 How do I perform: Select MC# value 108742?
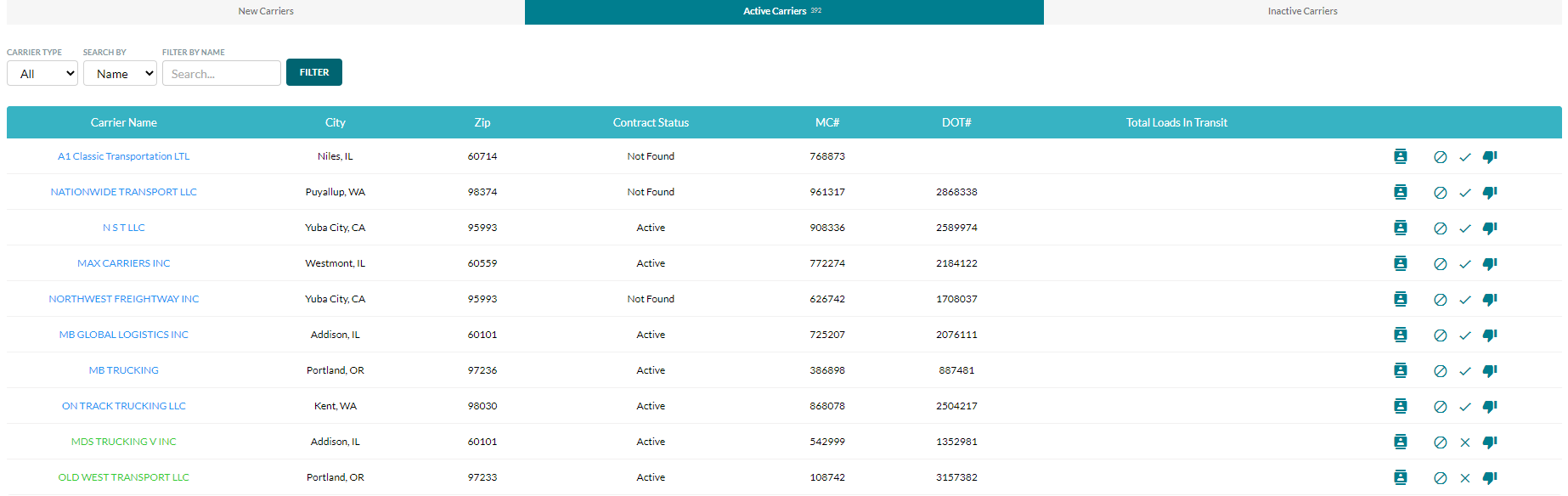coord(827,477)
